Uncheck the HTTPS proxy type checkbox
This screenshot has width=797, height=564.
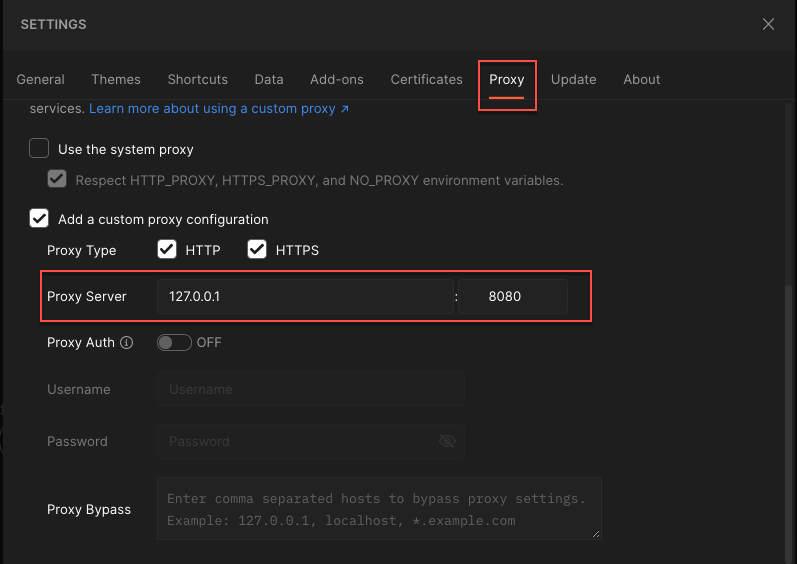tap(257, 249)
